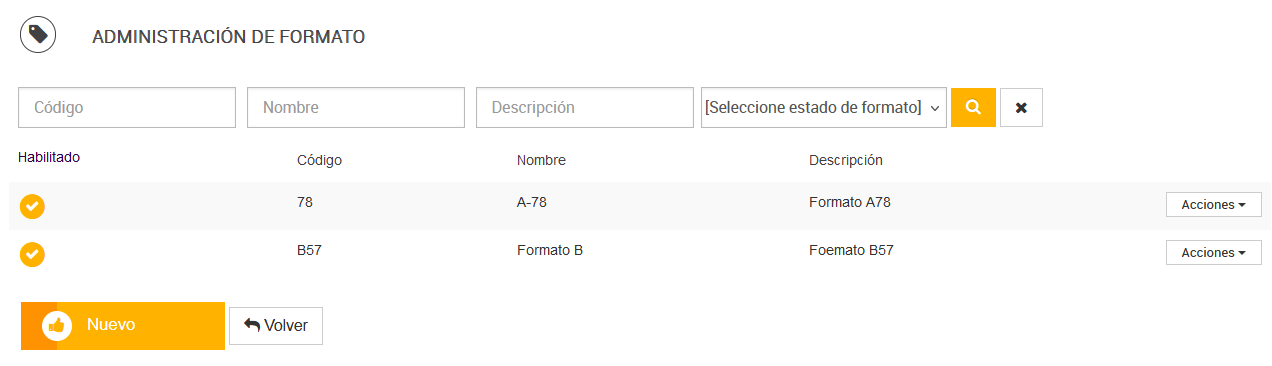Click the thumbs-up icon on the Nuevo button
1272x366 pixels.
[x=57, y=326]
